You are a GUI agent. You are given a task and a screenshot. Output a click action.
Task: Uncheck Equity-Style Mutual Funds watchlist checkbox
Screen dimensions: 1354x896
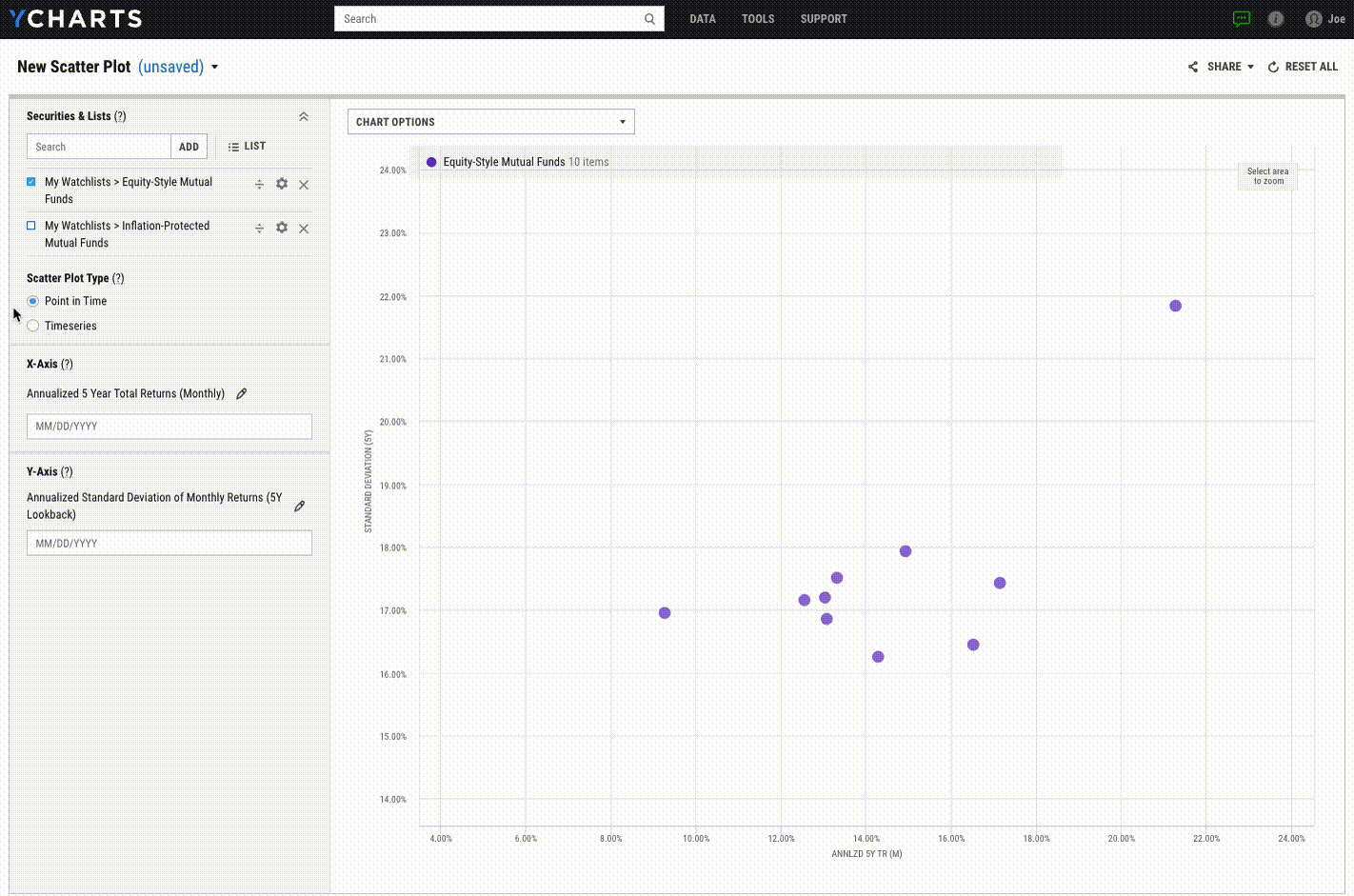pyautogui.click(x=31, y=182)
